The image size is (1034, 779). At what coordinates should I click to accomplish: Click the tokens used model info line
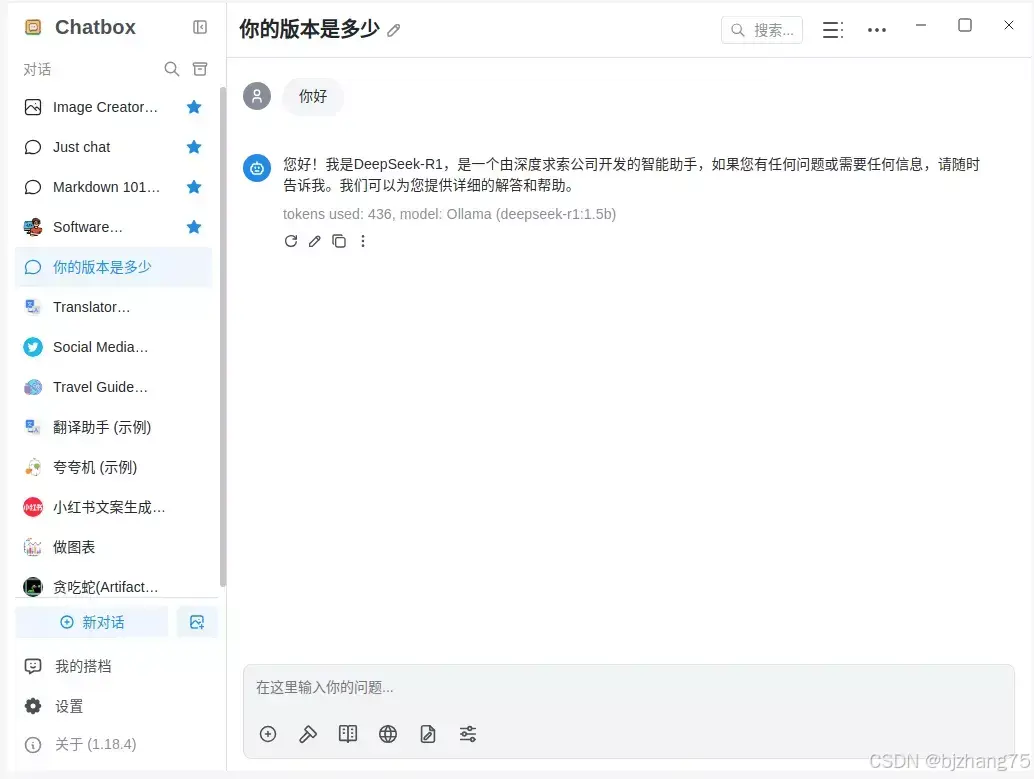pyautogui.click(x=450, y=214)
